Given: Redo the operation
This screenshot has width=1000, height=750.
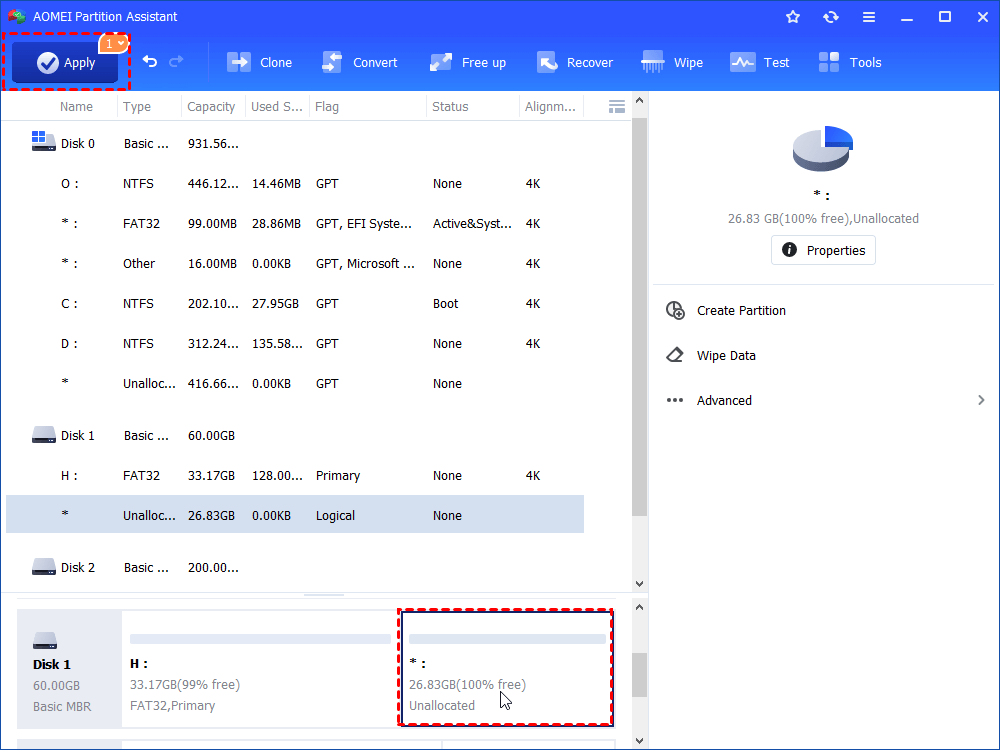Looking at the screenshot, I should [x=176, y=62].
